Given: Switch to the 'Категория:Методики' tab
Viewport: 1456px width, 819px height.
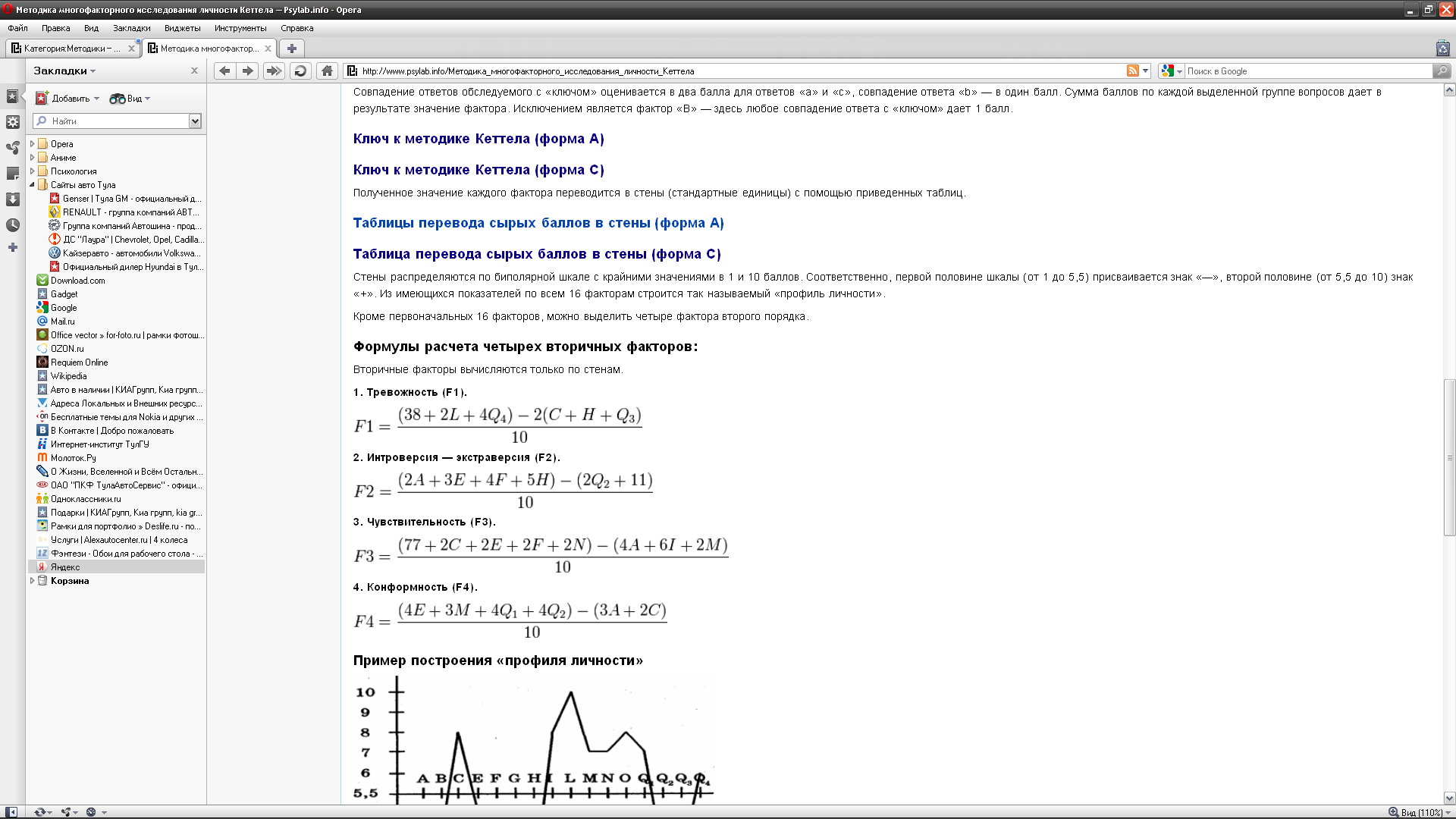Looking at the screenshot, I should pyautogui.click(x=72, y=49).
